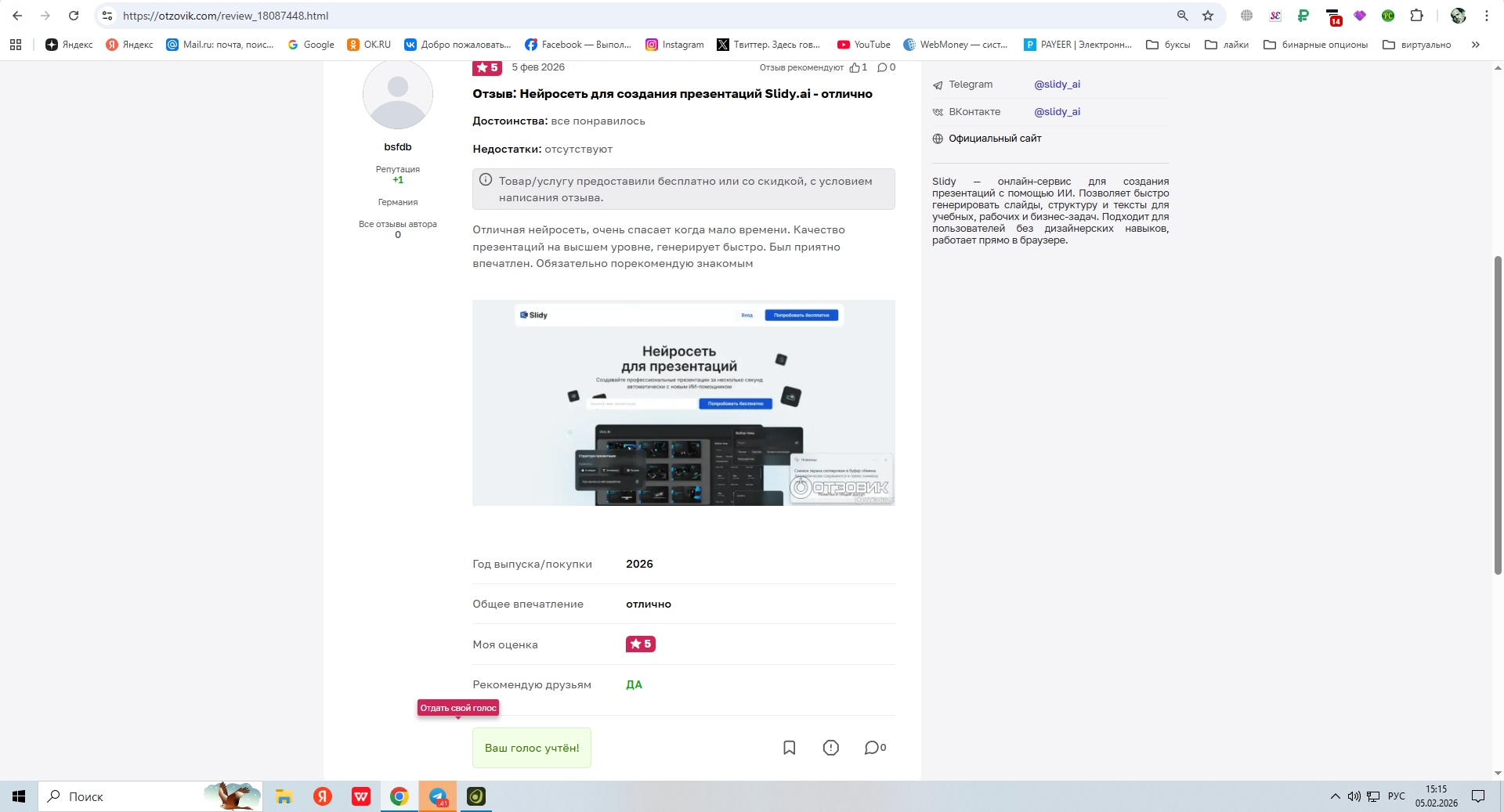The image size is (1504, 812).
Task: Click the Windows taskbar search field
Action: (x=150, y=796)
